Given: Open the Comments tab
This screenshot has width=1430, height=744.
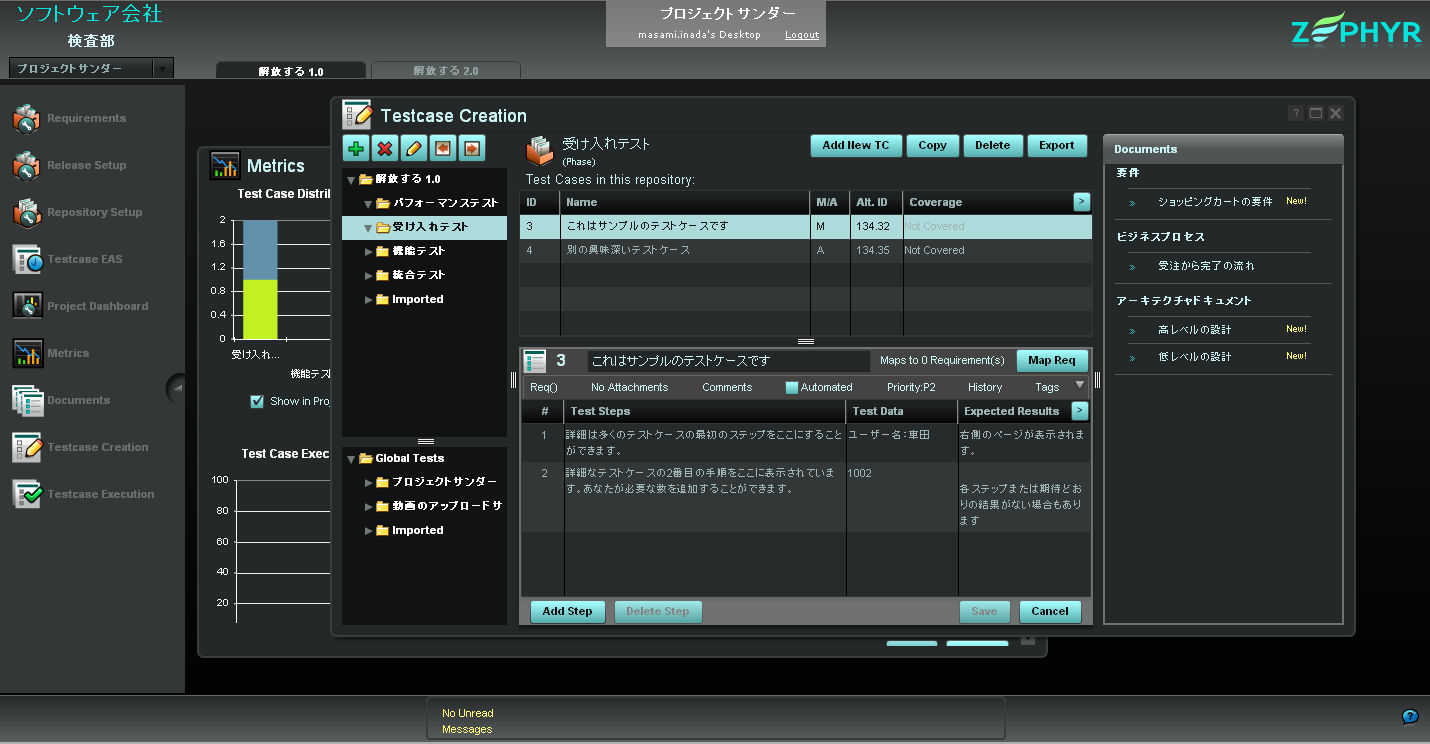Looking at the screenshot, I should click(727, 387).
